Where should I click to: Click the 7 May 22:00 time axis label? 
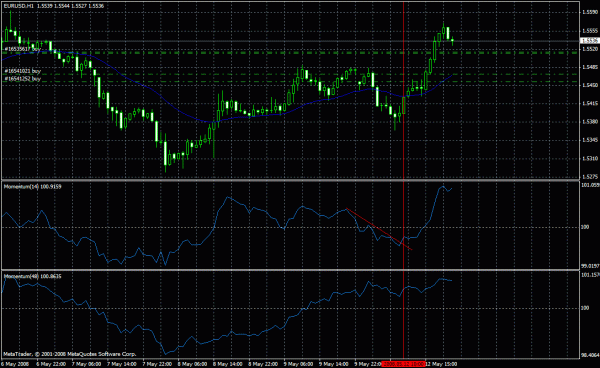pos(157,364)
